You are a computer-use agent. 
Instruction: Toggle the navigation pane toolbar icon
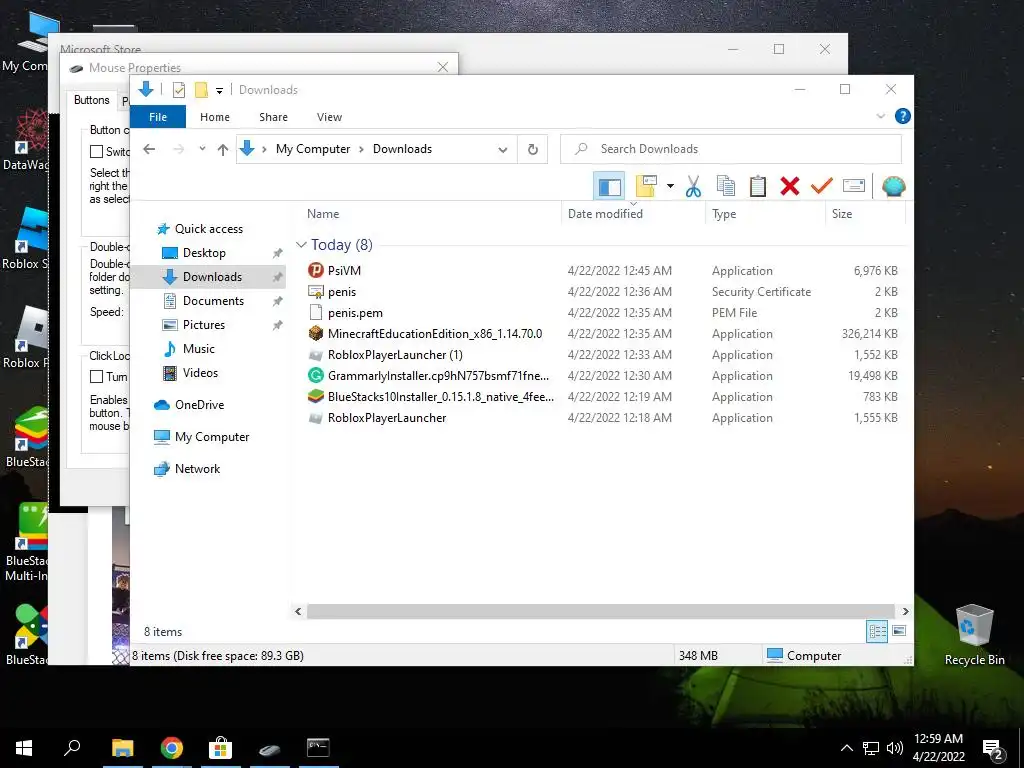point(609,187)
